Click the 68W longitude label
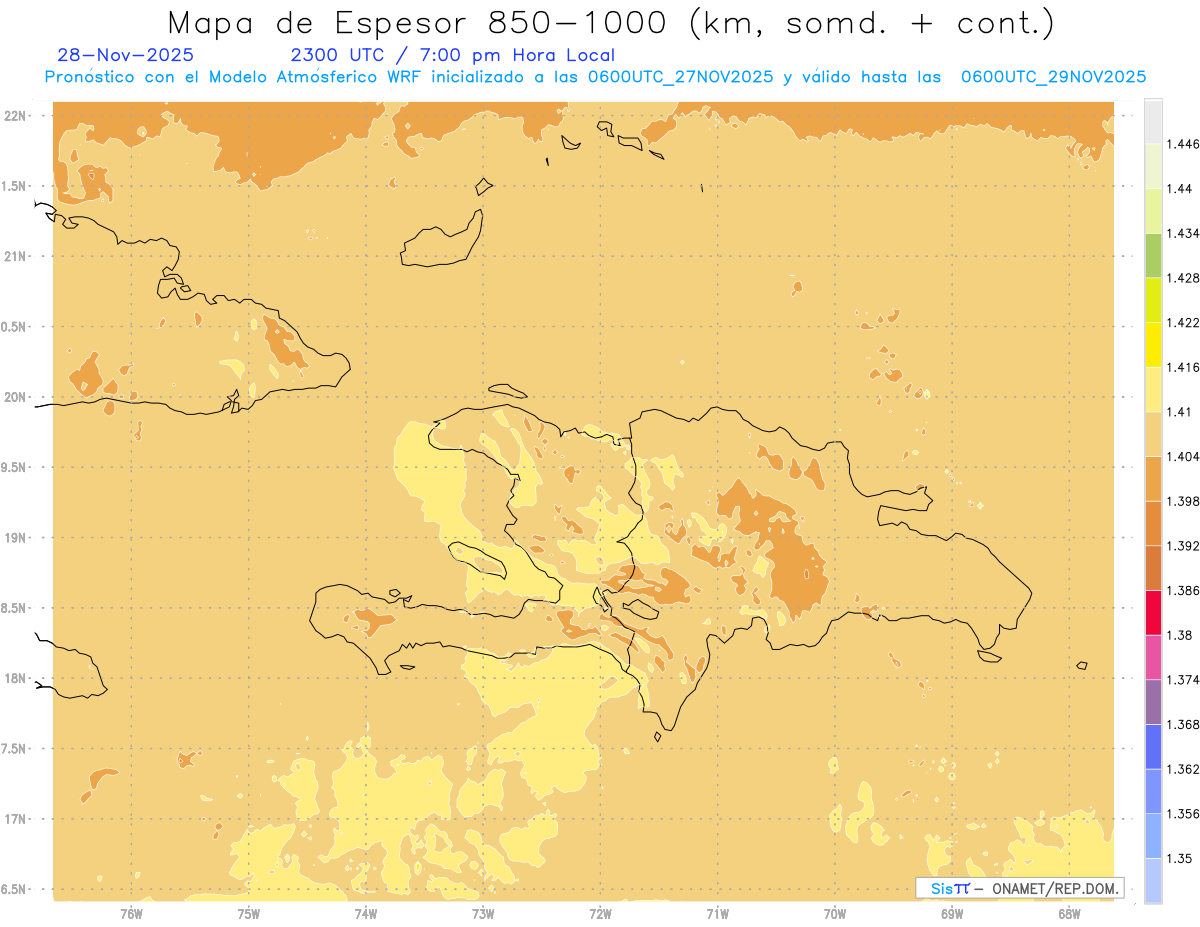 click(x=1069, y=914)
